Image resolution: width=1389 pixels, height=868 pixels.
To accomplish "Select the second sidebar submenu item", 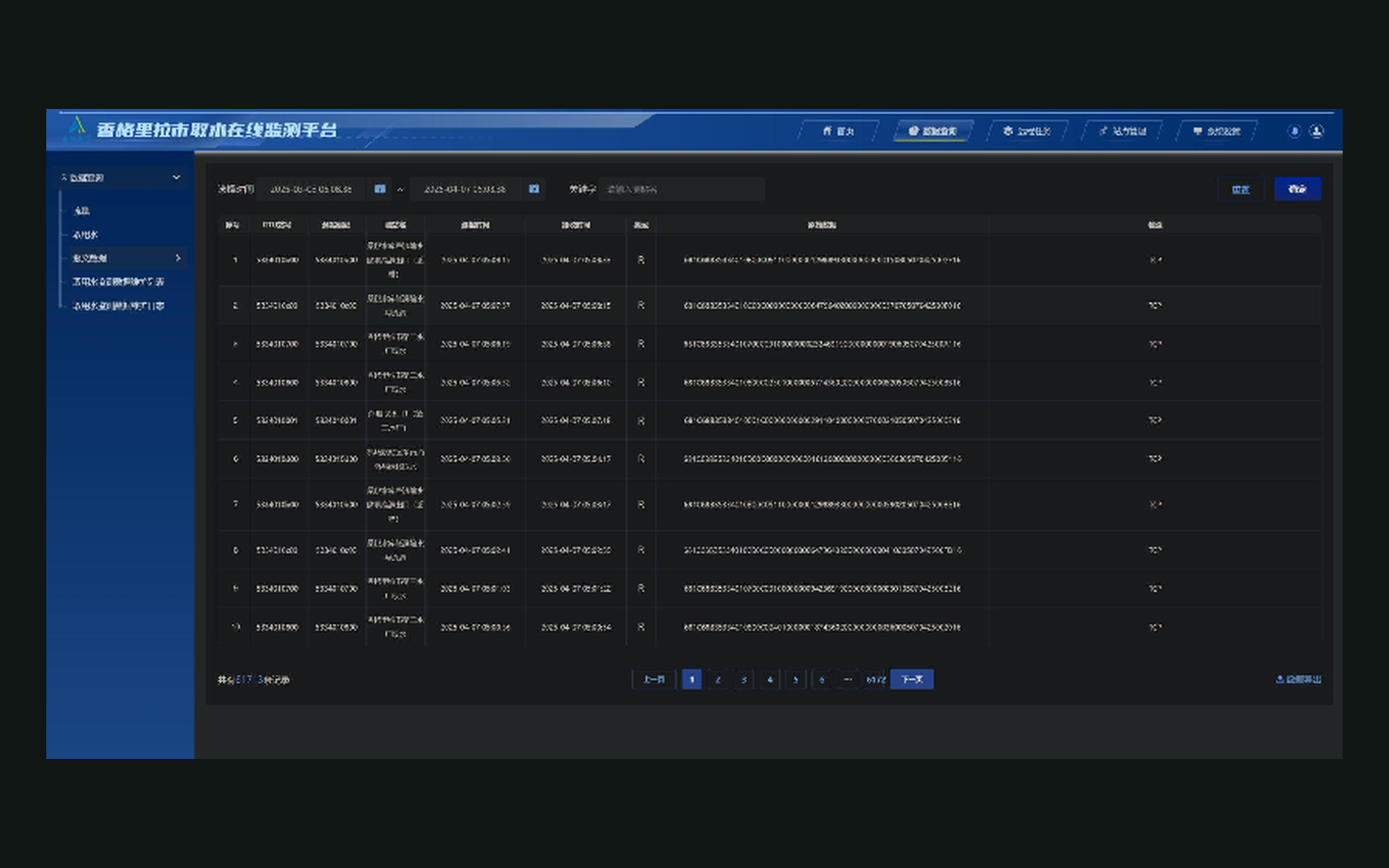I will click(x=86, y=234).
